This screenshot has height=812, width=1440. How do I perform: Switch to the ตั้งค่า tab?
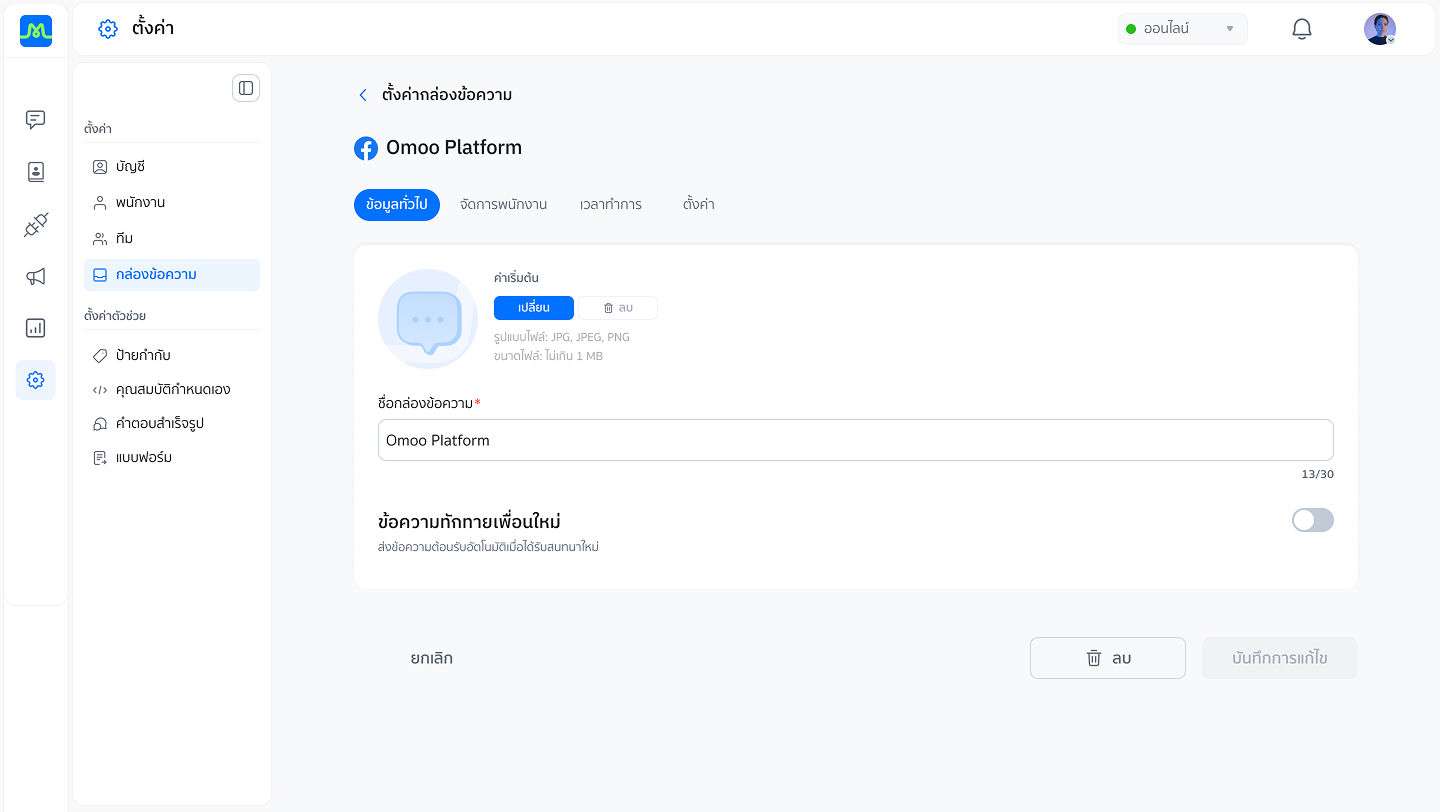click(x=699, y=205)
